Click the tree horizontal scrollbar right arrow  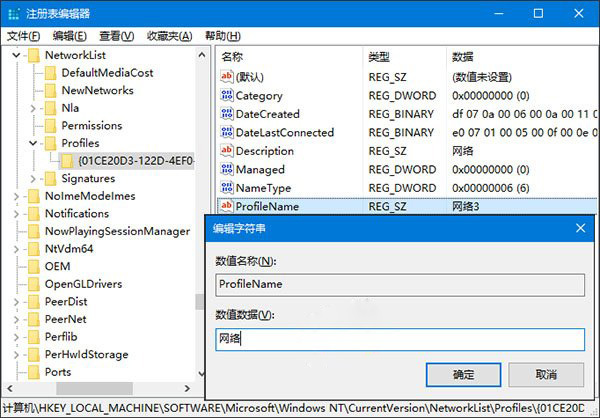187,389
